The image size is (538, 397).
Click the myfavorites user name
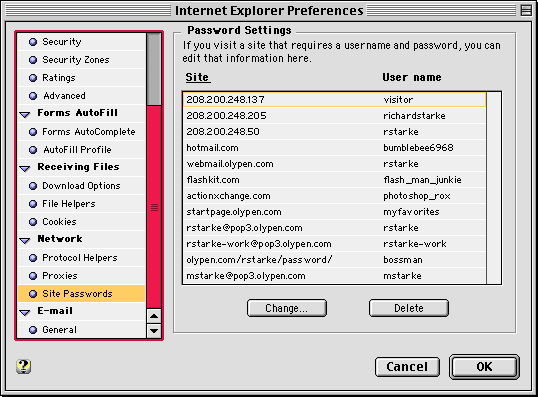(x=411, y=212)
